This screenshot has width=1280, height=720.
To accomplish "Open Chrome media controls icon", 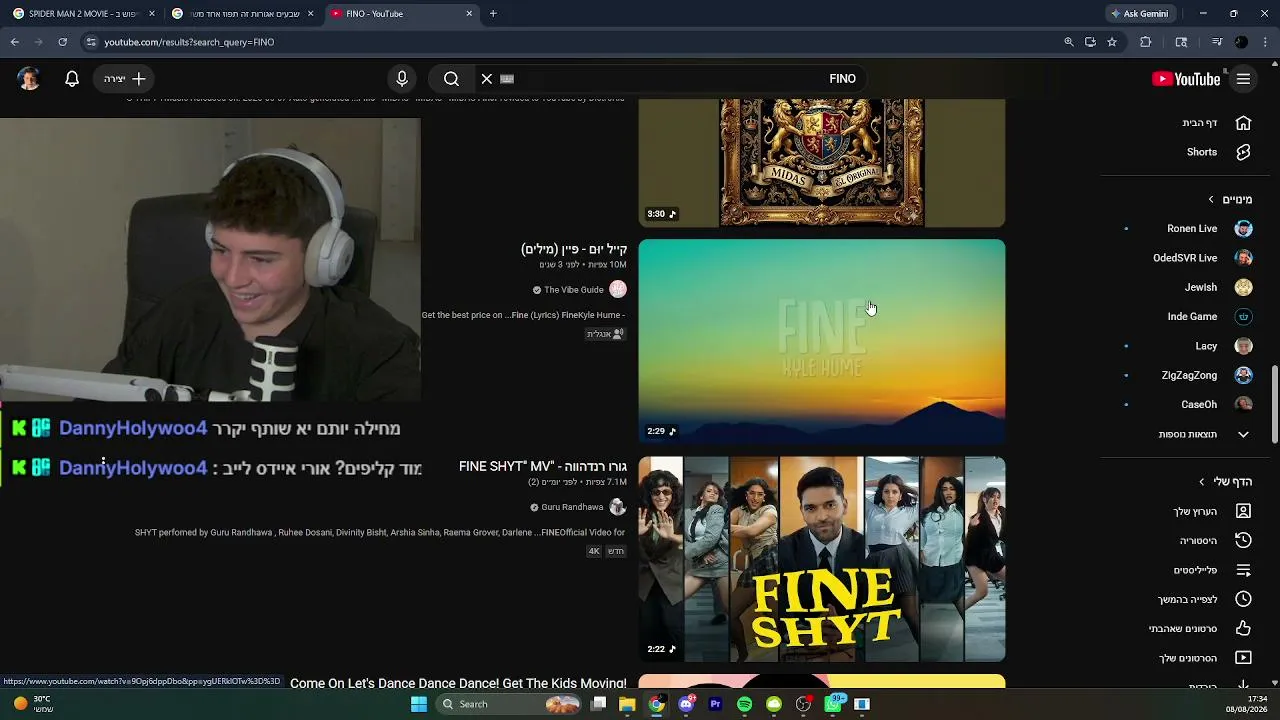I will point(1217,42).
